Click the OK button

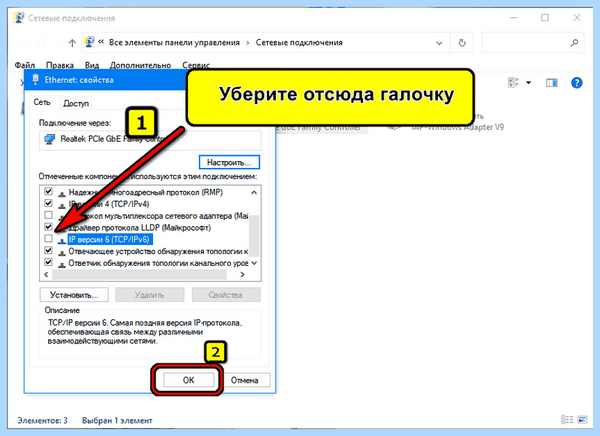[188, 380]
